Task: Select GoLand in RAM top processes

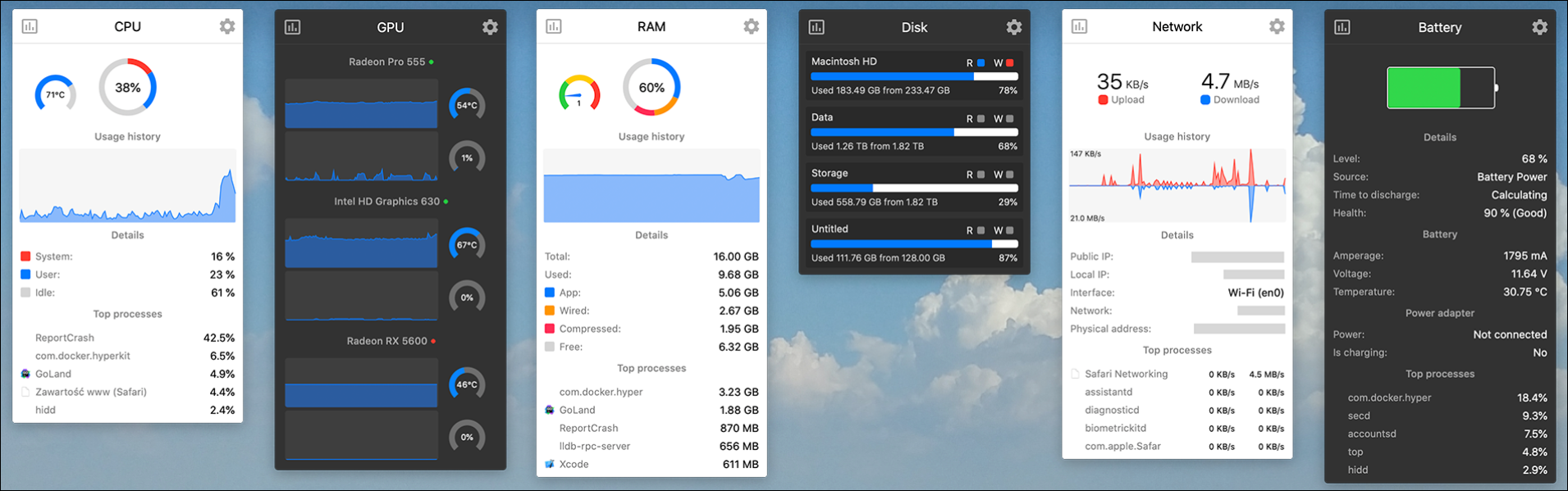Action: (x=577, y=410)
